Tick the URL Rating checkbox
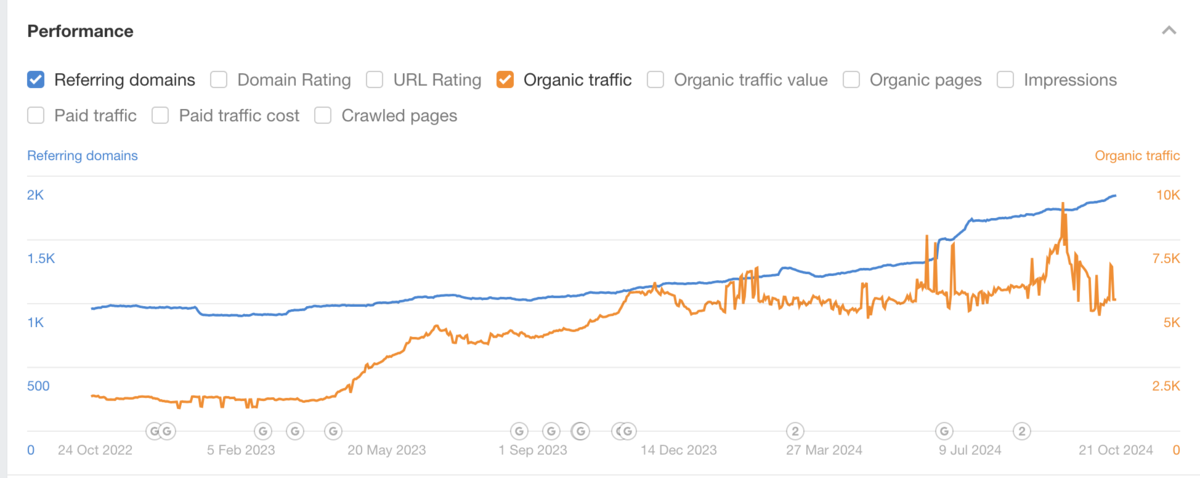Viewport: 1200px width, 478px height. point(375,80)
